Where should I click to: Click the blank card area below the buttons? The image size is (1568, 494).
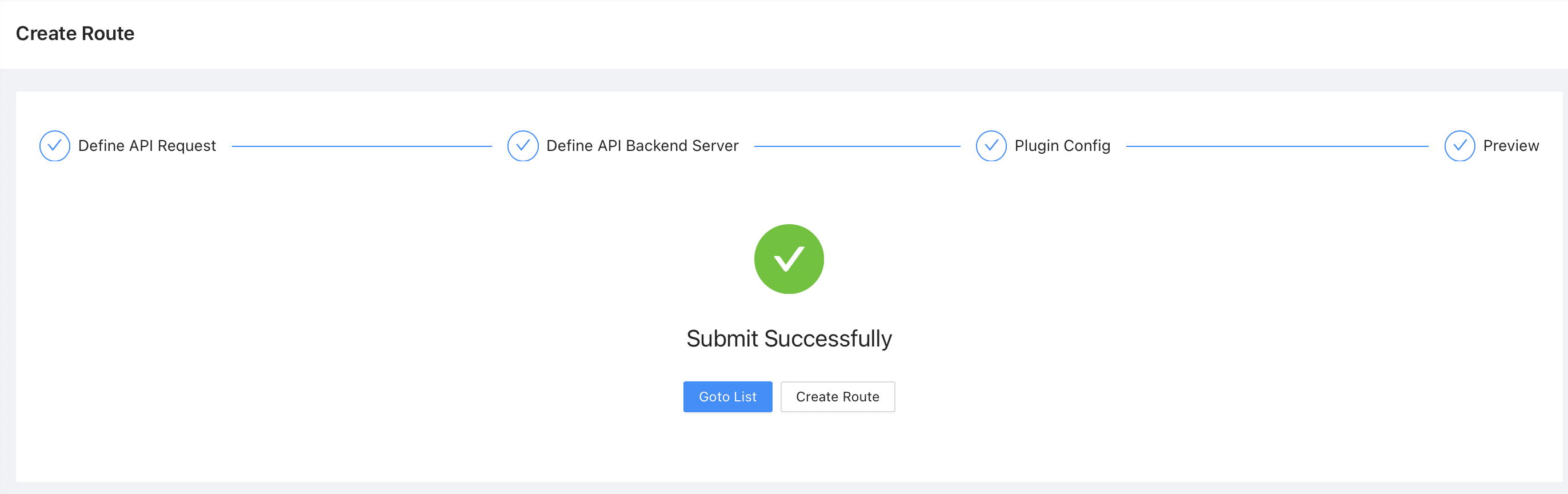(789, 448)
